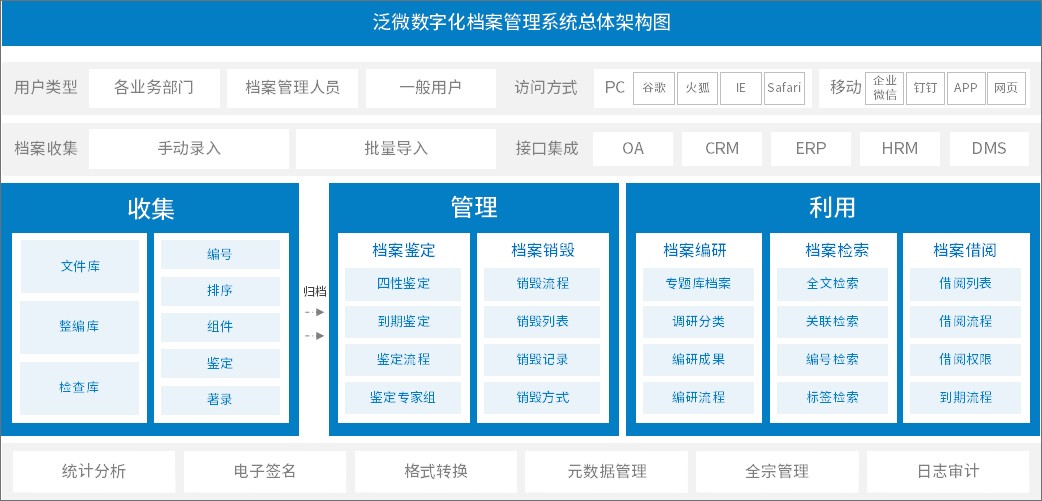Select the 元数据管理 bottom box
This screenshot has width=1042, height=501.
coord(607,472)
